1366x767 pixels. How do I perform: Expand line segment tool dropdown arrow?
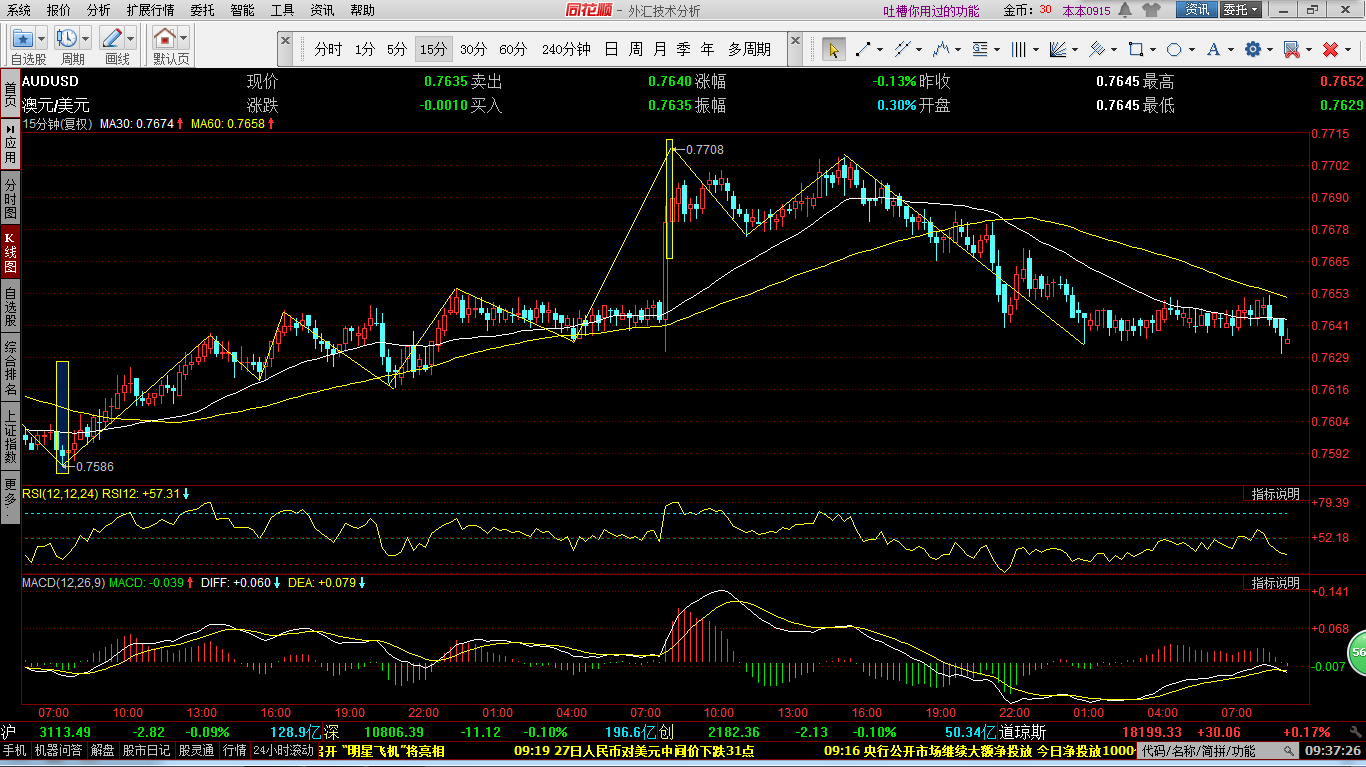point(880,49)
